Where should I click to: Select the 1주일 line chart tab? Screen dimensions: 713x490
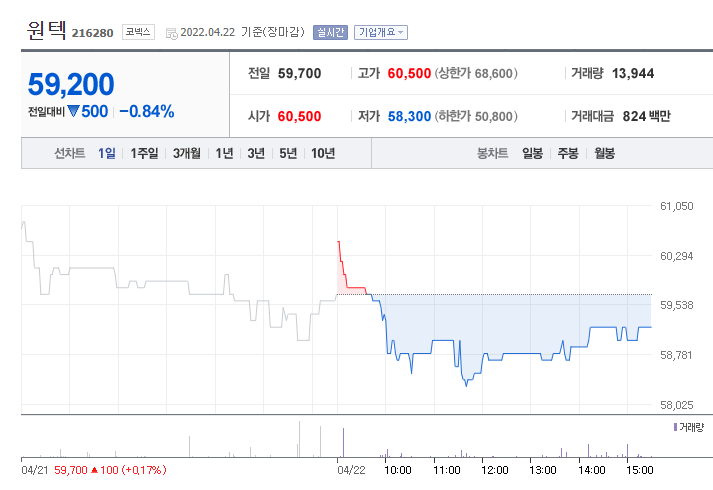pyautogui.click(x=144, y=153)
